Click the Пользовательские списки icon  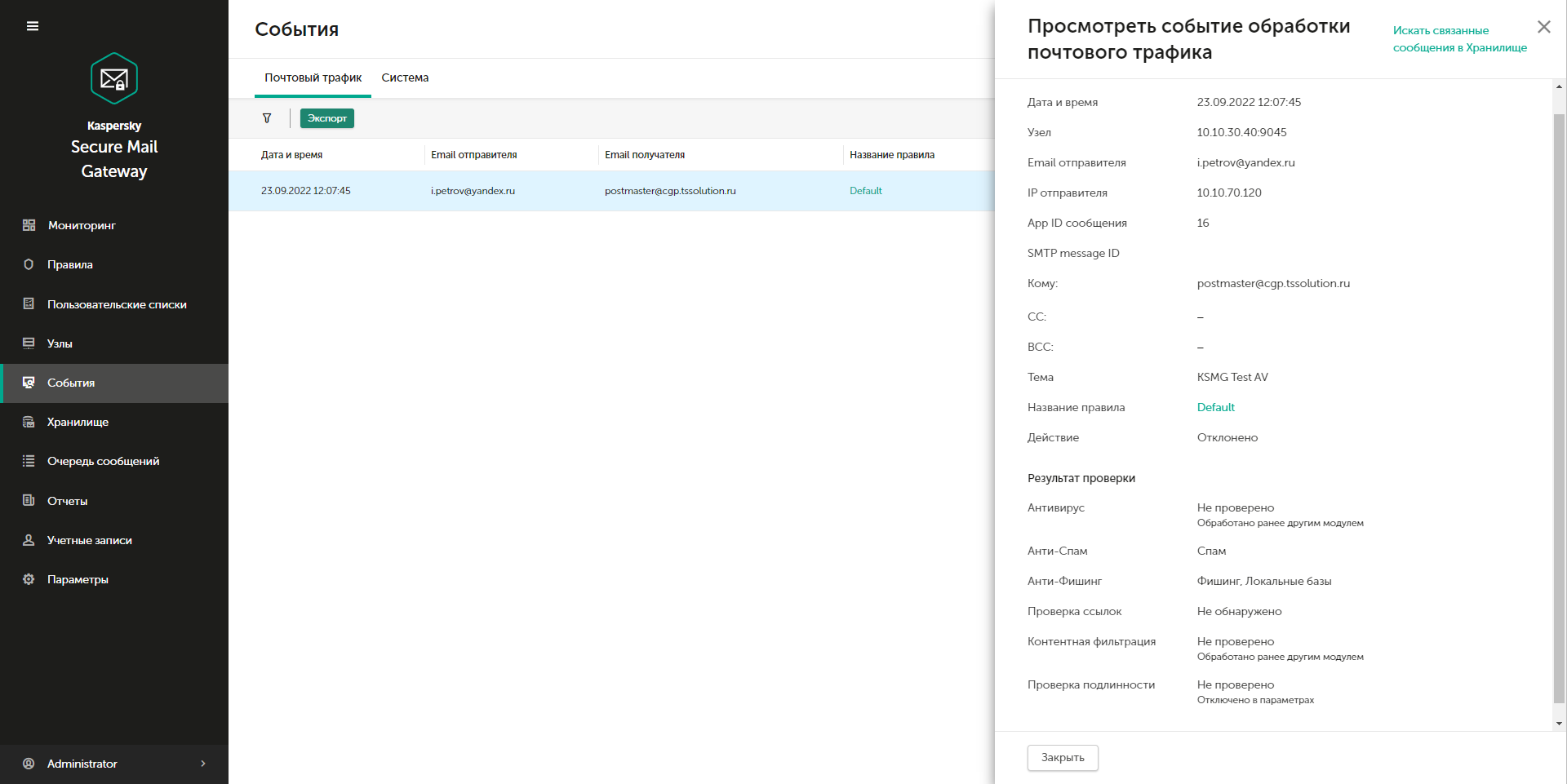coord(29,303)
